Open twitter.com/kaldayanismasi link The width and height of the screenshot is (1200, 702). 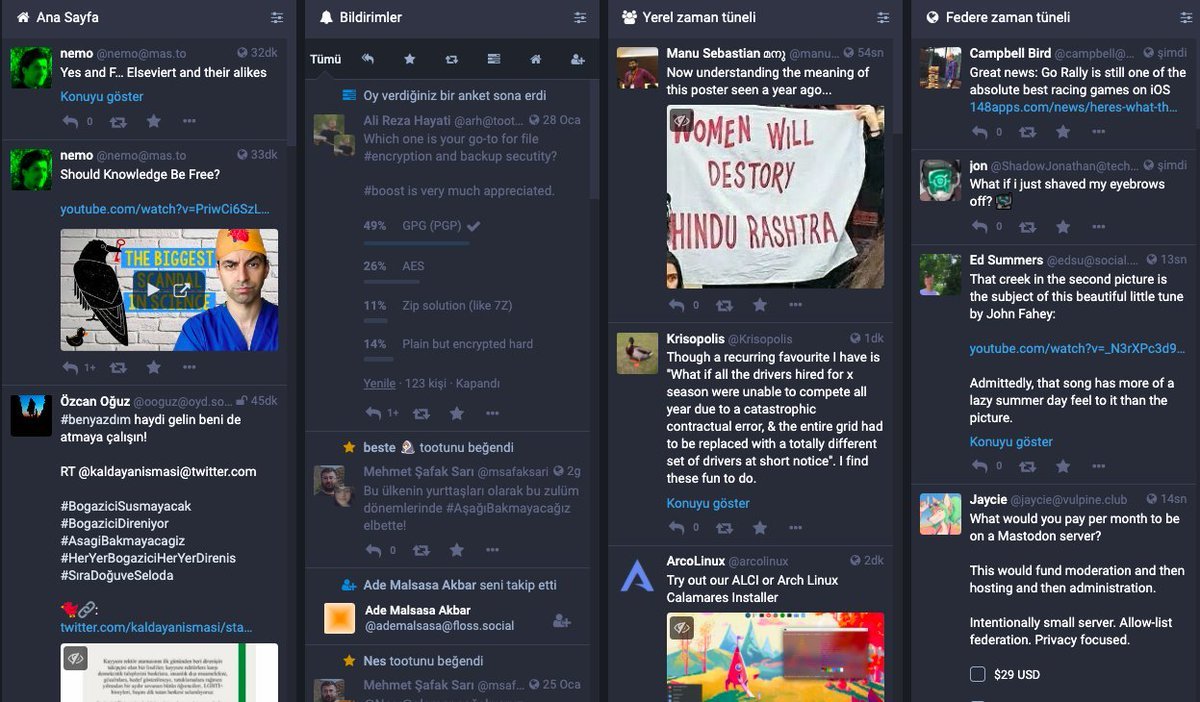pos(156,627)
